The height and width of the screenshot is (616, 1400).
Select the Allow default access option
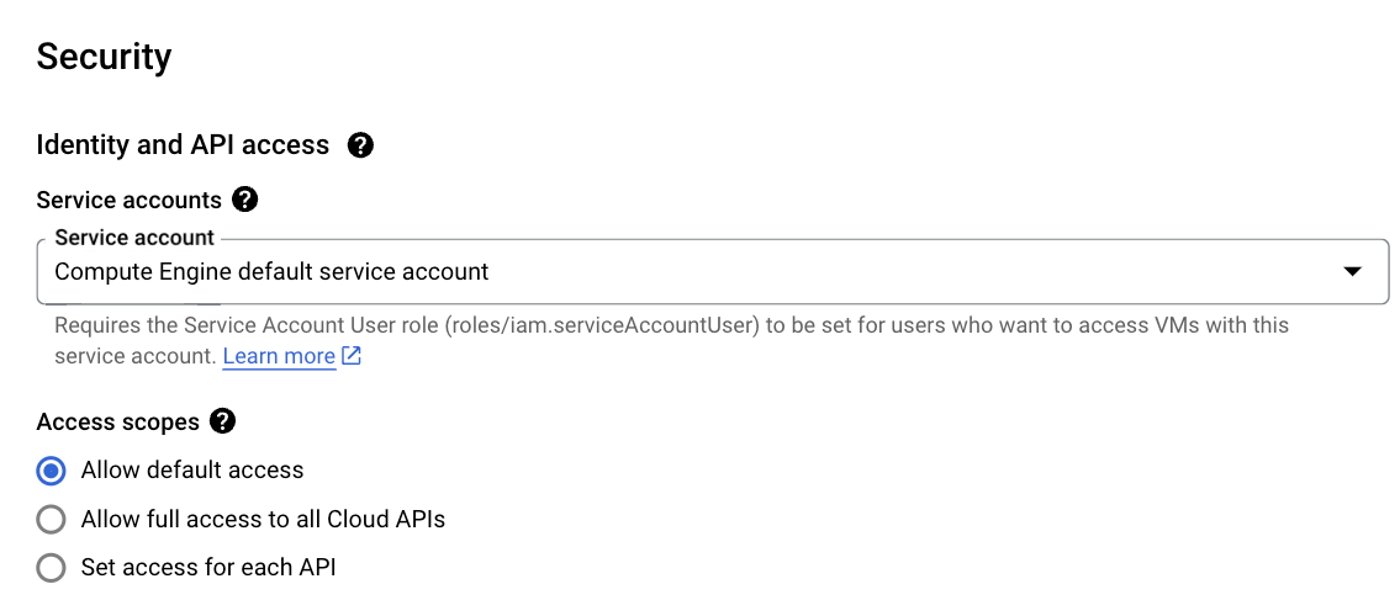(51, 470)
